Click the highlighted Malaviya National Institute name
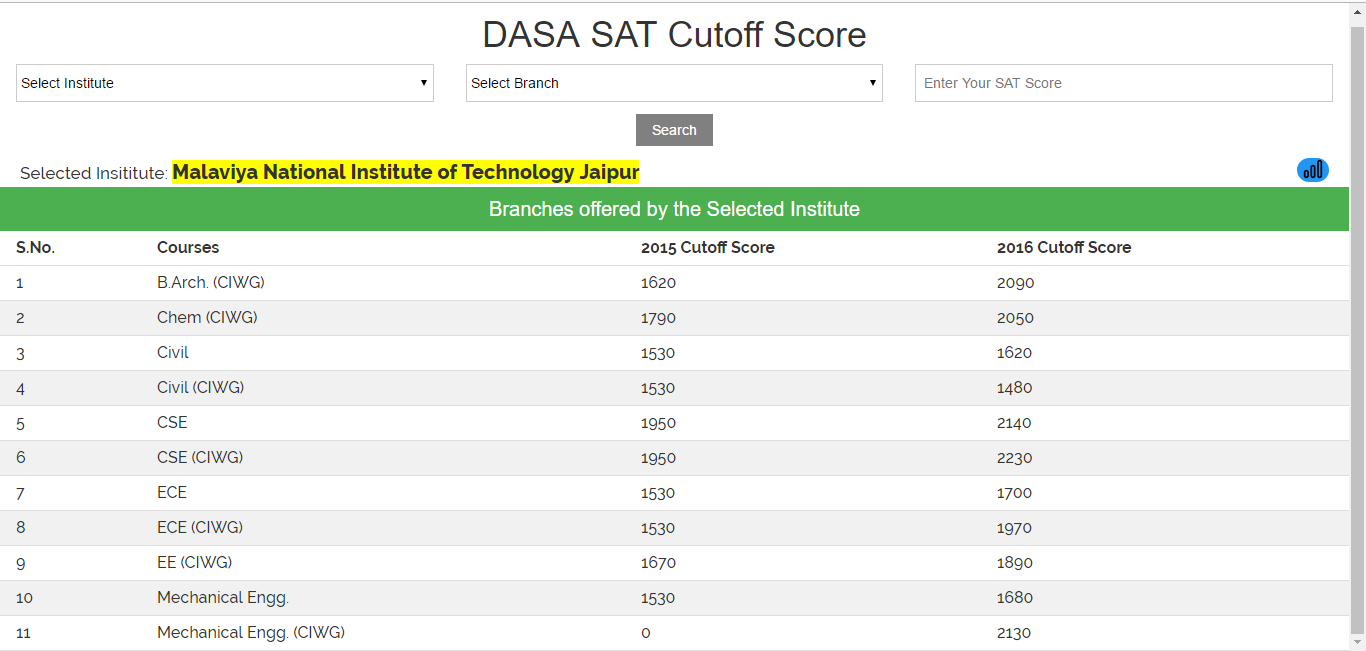This screenshot has width=1366, height=651. pos(405,172)
